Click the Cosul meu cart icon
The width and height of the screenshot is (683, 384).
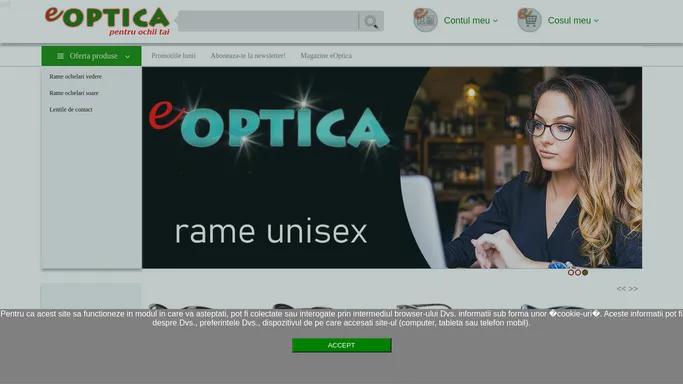(529, 20)
